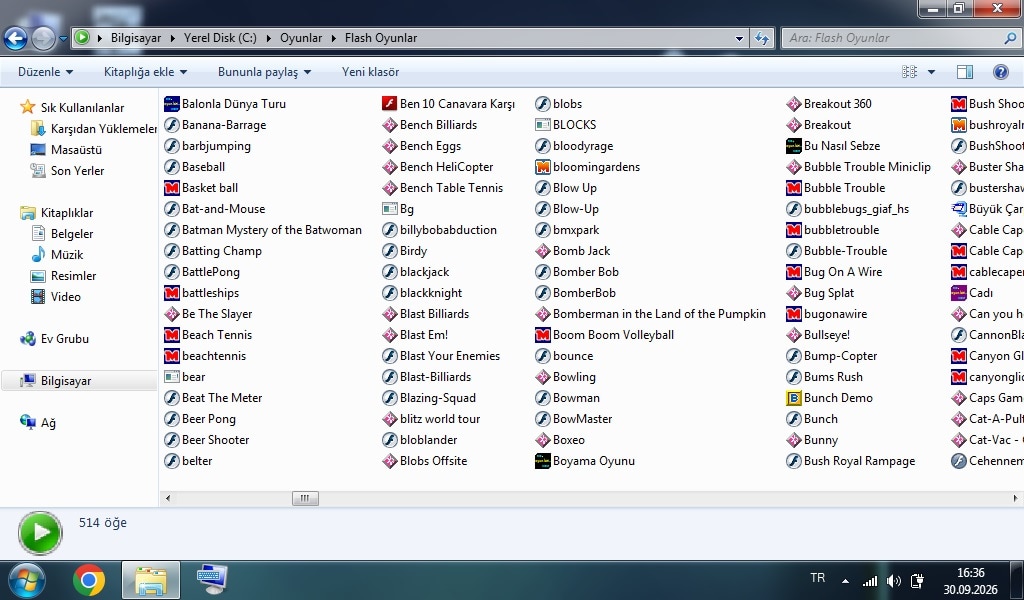Click the change view icon

point(909,72)
